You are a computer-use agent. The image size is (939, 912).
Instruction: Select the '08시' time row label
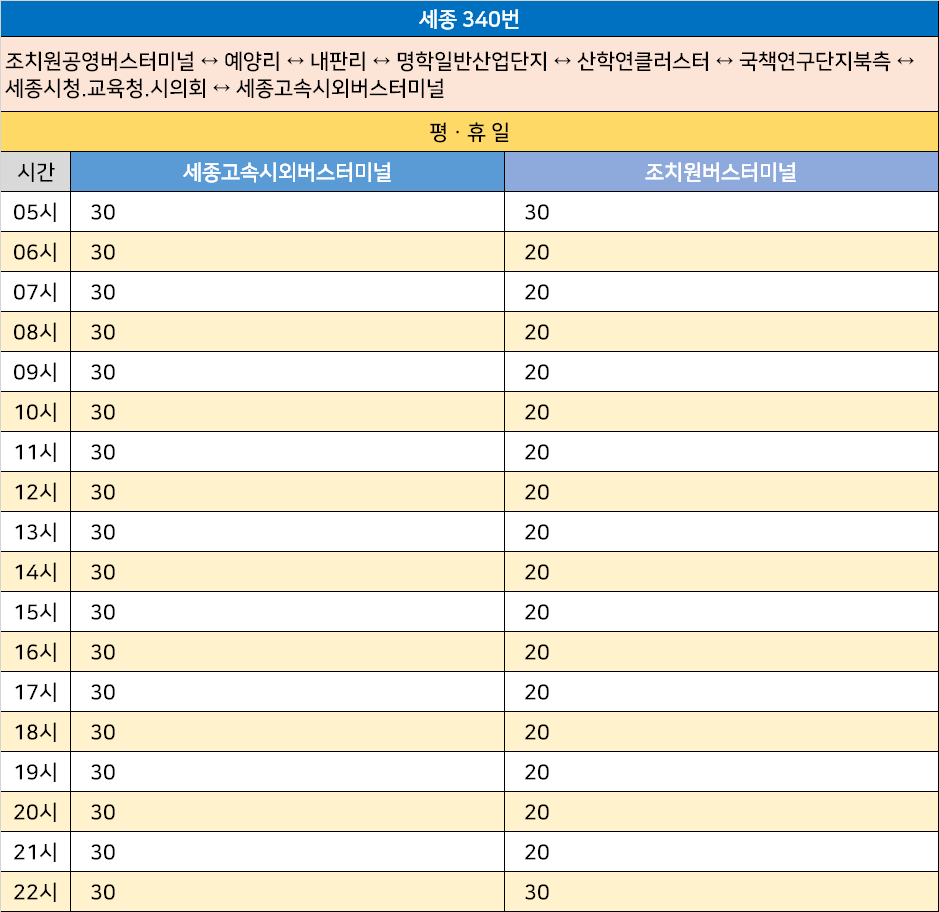coord(35,332)
